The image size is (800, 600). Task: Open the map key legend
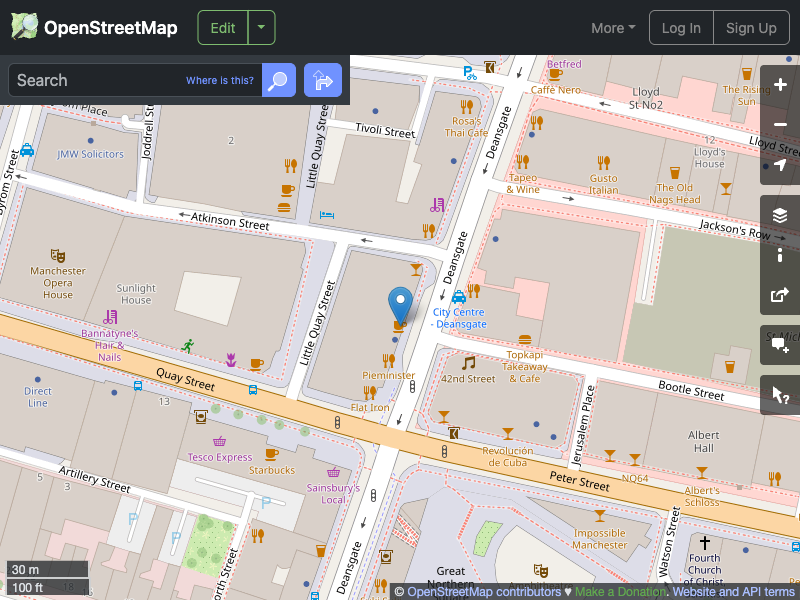coord(780,255)
